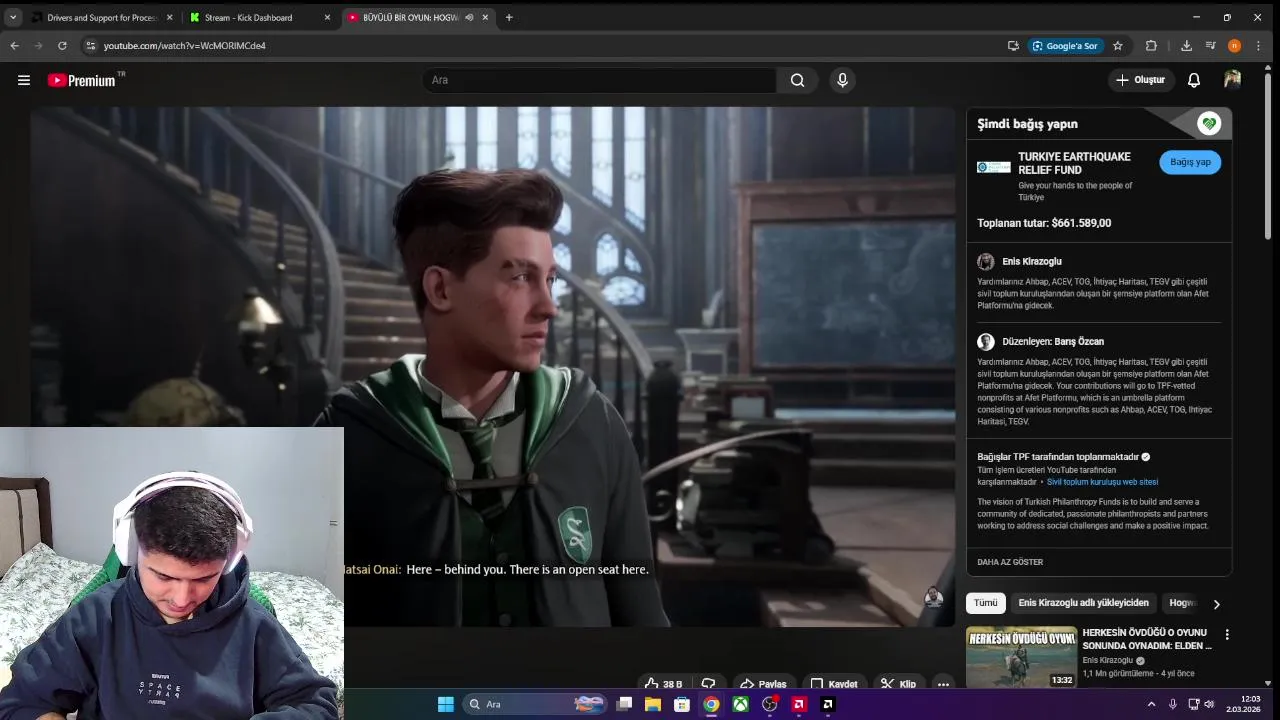Open YouTube notifications bell
The image size is (1280, 720).
coord(1193,80)
